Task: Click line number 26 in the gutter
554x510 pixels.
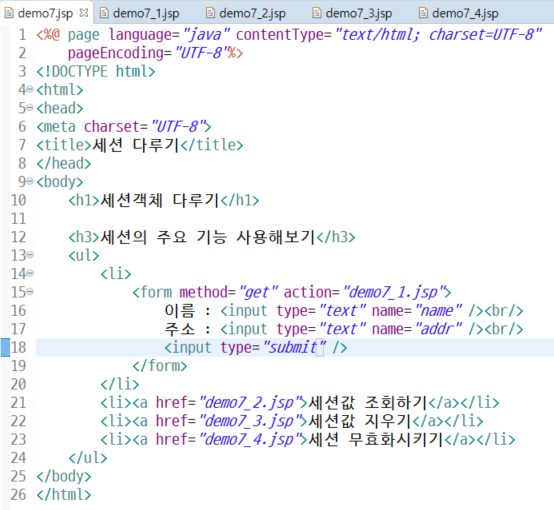Action: [x=18, y=494]
